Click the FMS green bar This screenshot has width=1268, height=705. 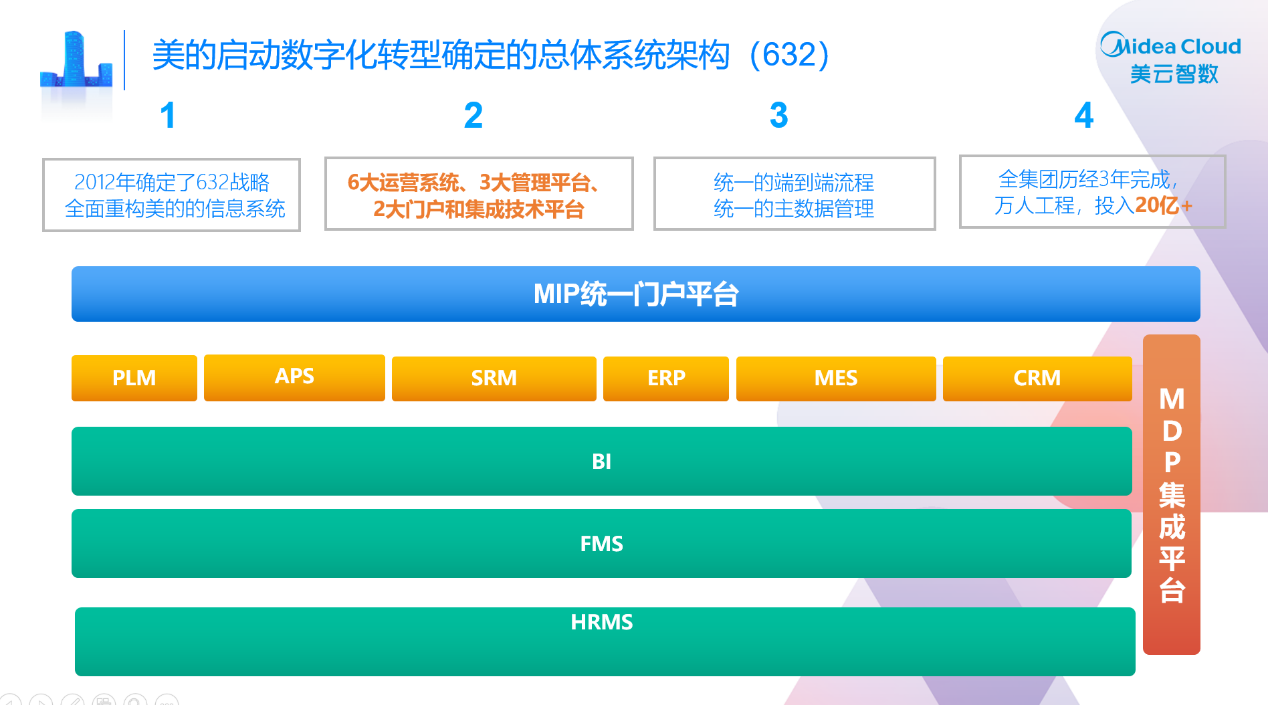tap(601, 543)
